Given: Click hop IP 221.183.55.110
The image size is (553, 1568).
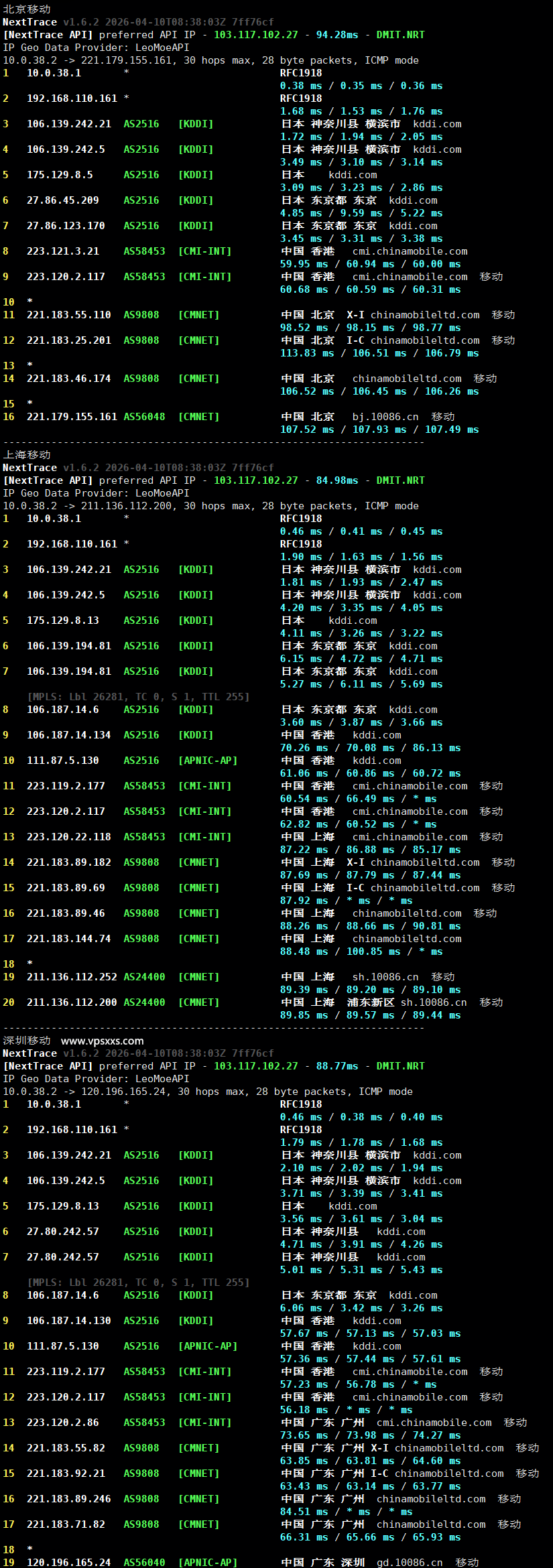Looking at the screenshot, I should pyautogui.click(x=69, y=315).
